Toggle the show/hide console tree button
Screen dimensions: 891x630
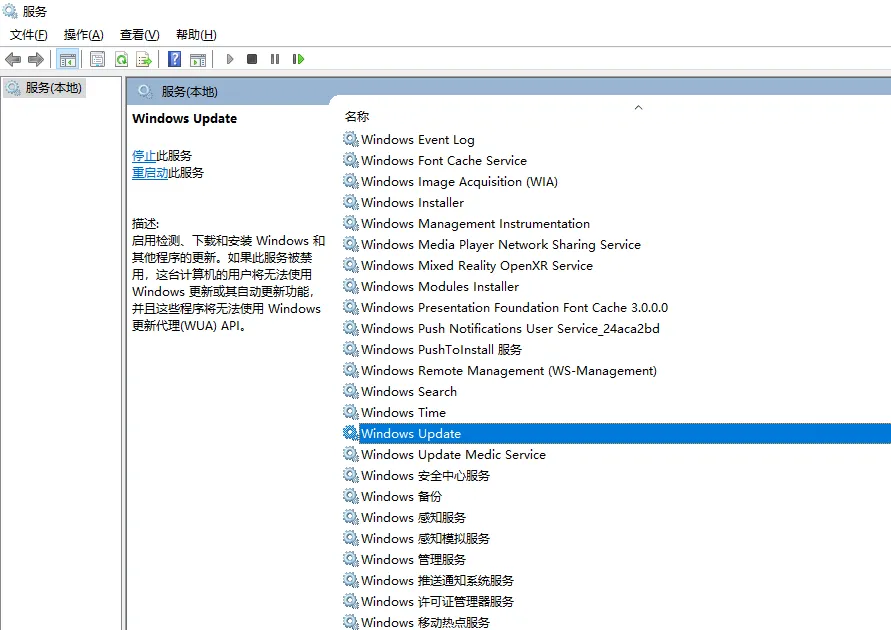[x=68, y=60]
